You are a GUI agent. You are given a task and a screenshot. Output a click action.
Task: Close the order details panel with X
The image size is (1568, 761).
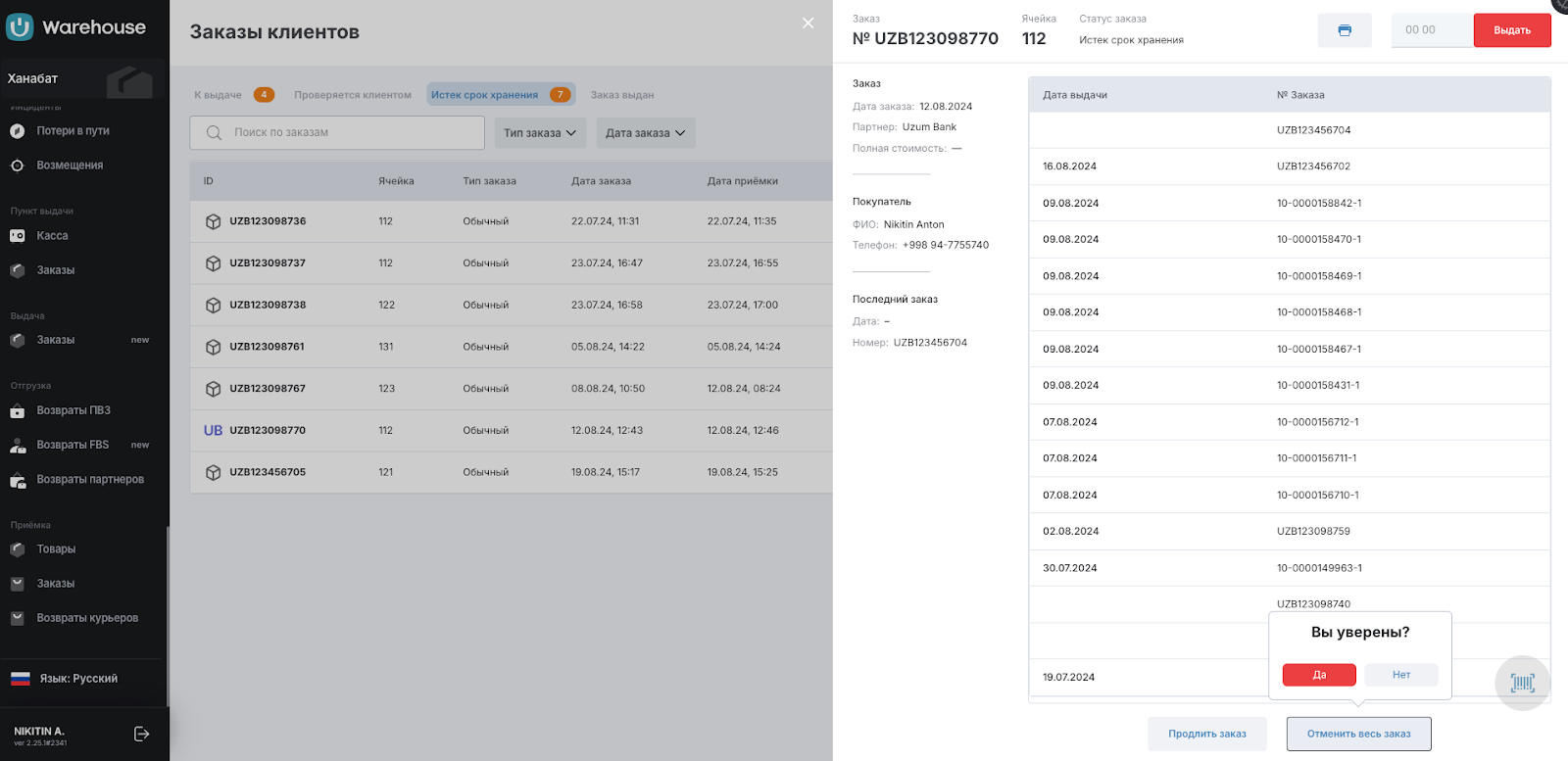pos(808,24)
